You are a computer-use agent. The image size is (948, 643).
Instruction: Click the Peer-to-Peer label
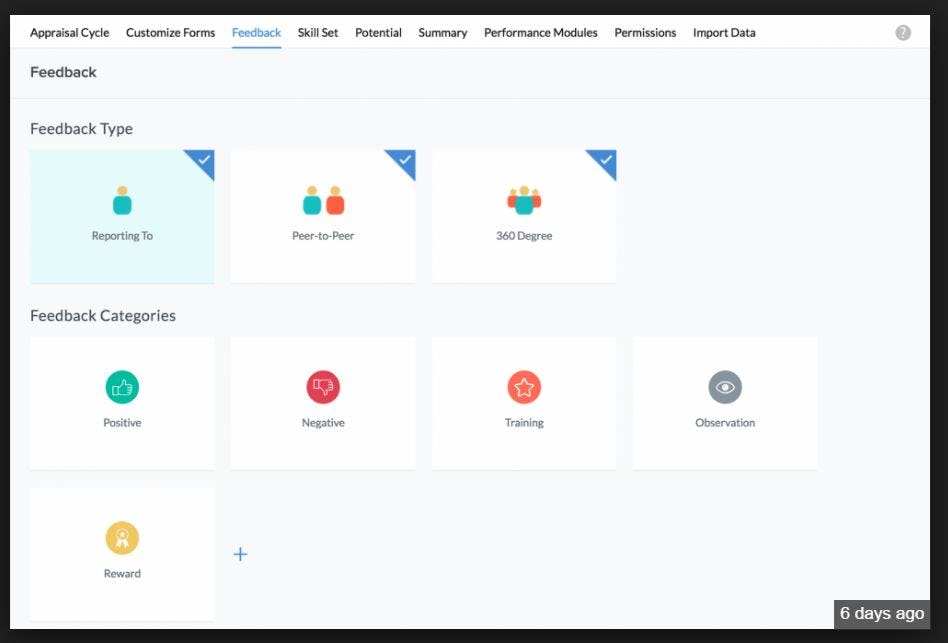323,236
